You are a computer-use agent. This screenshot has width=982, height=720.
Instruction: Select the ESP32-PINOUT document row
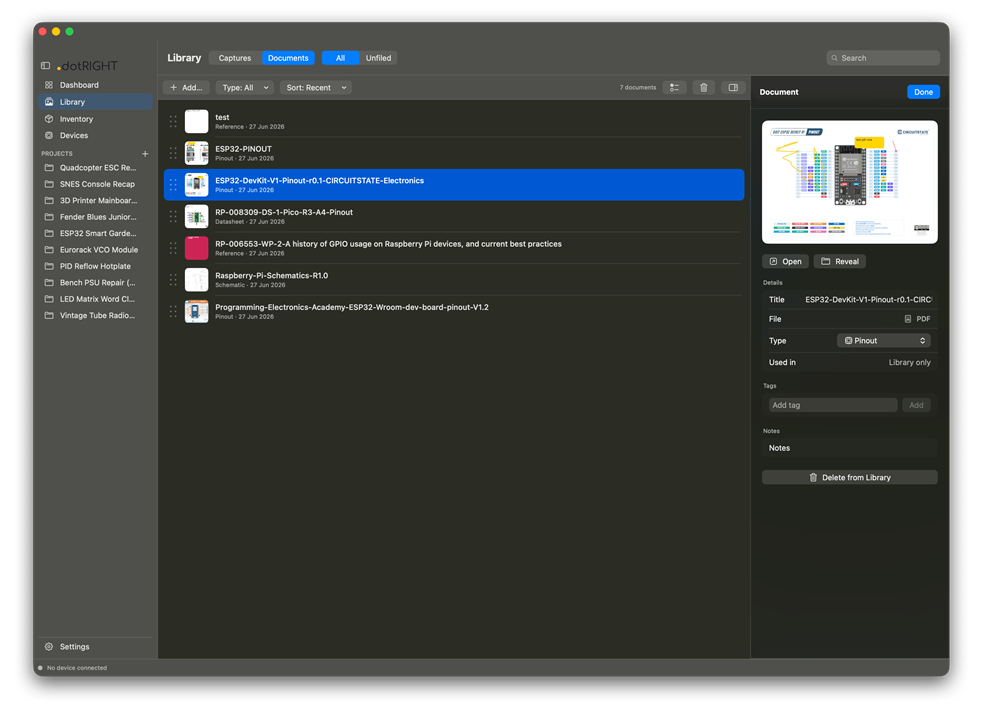454,153
